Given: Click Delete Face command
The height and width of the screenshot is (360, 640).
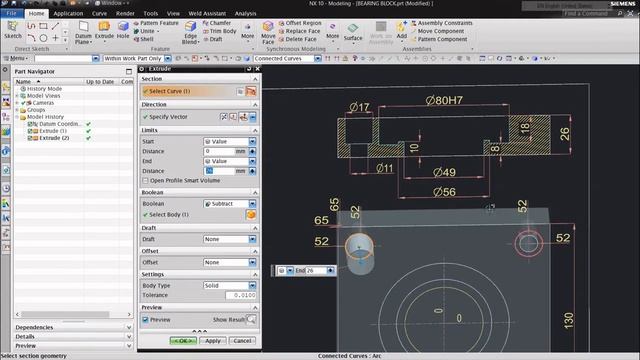Looking at the screenshot, I should 297,39.
